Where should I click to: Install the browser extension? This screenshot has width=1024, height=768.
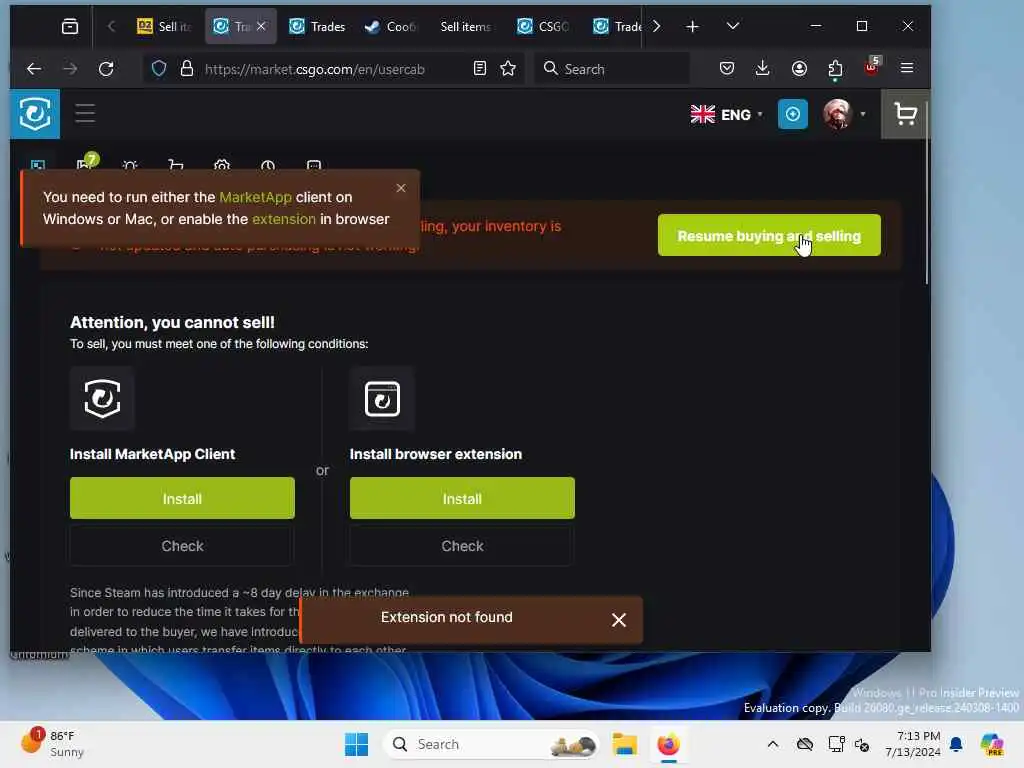pos(462,498)
